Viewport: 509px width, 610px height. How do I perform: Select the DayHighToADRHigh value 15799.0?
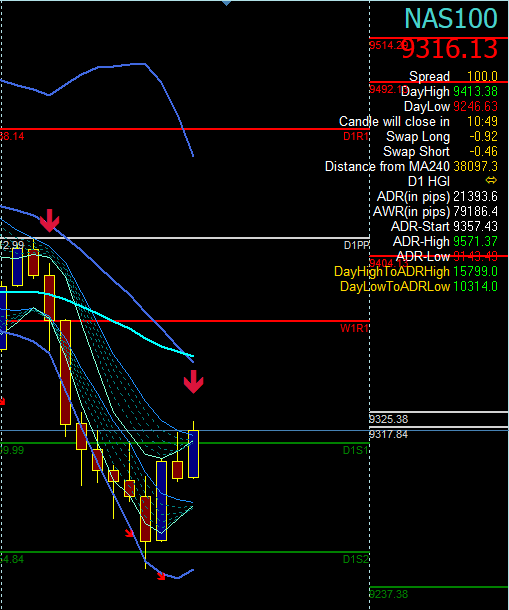[x=476, y=272]
